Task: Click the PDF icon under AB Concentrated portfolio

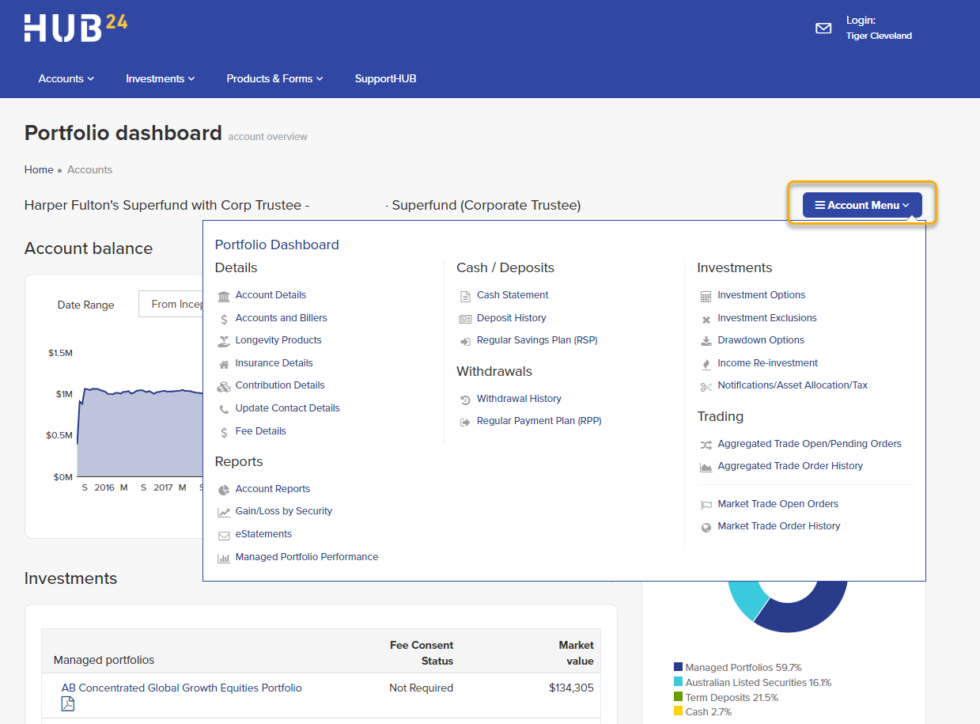Action: 68,704
